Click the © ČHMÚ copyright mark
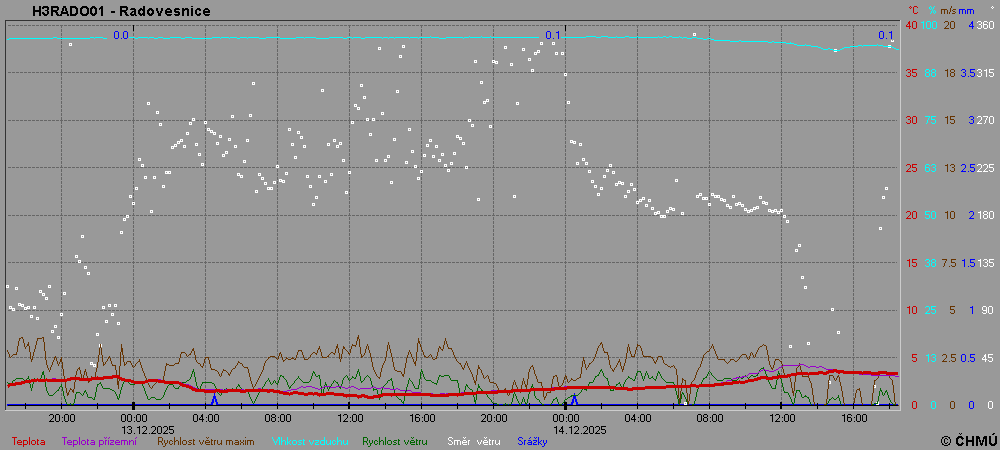Viewport: 1000px width, 450px height. (968, 440)
